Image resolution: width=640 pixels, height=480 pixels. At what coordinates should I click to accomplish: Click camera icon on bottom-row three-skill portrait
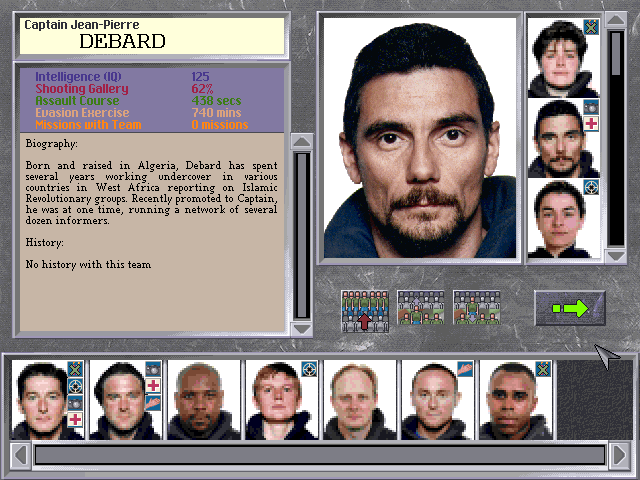[153, 369]
